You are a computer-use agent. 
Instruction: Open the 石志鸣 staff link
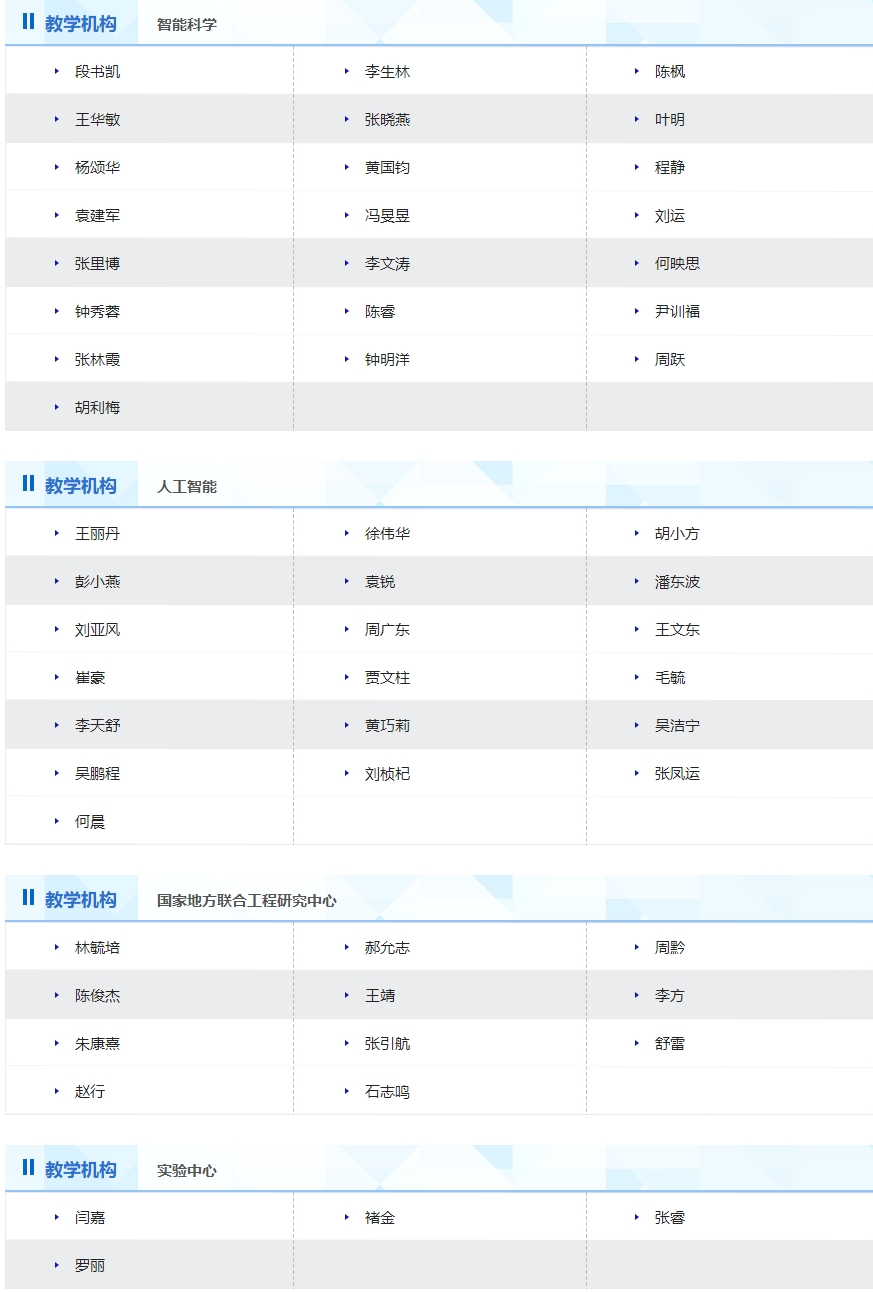click(387, 1092)
